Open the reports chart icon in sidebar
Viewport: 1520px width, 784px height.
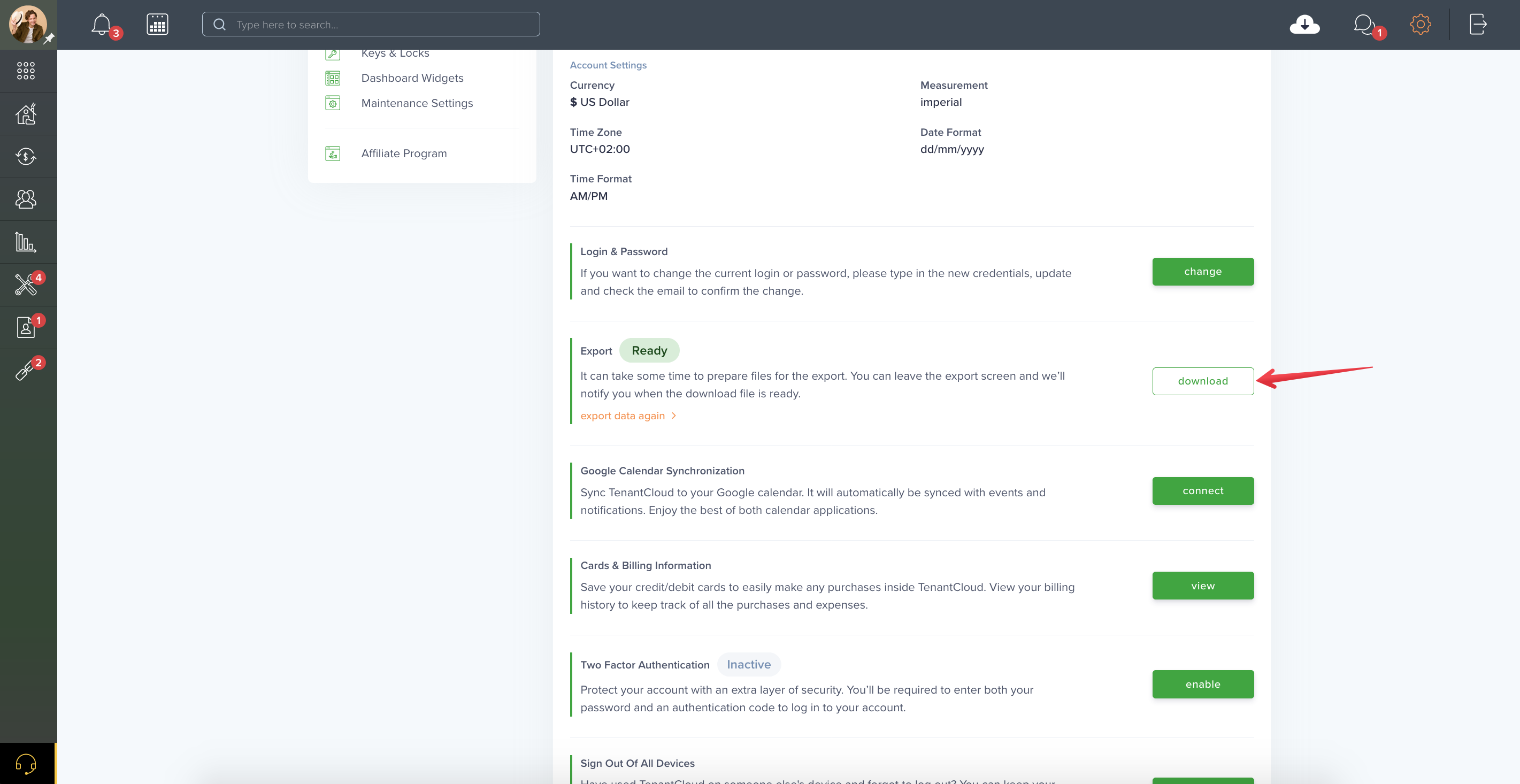pyautogui.click(x=26, y=242)
